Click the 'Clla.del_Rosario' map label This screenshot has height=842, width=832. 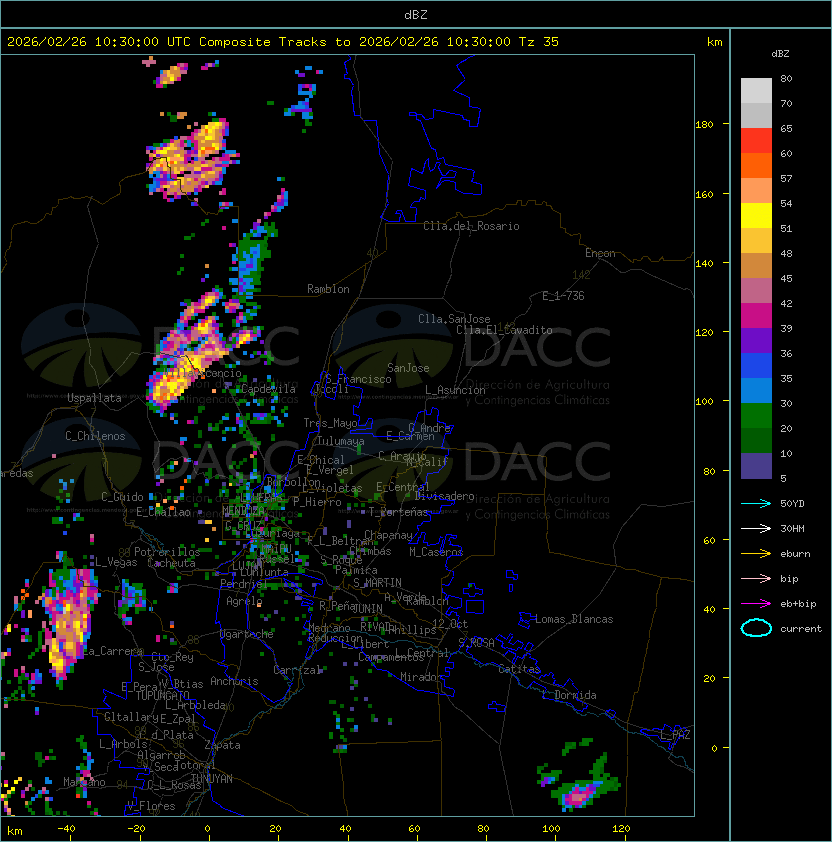471,226
